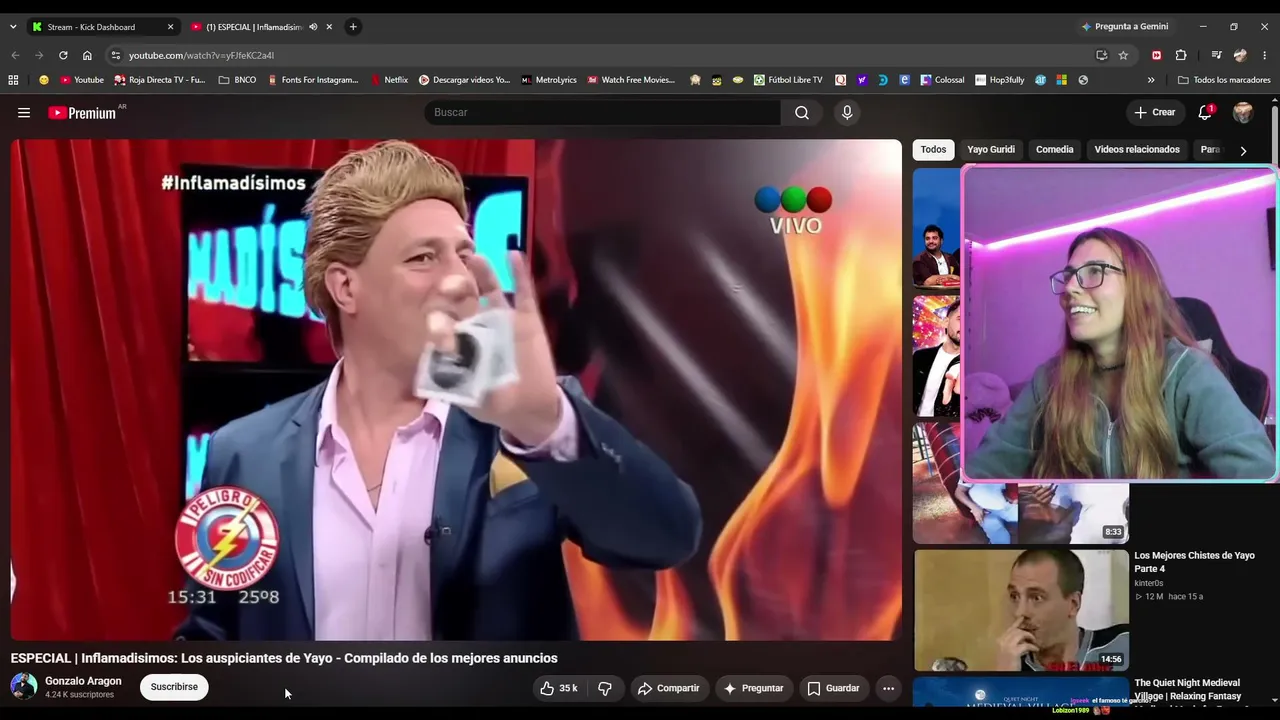Open the Fonts For Instagram bookmark
Screen dimensions: 1280x720
pyautogui.click(x=313, y=80)
